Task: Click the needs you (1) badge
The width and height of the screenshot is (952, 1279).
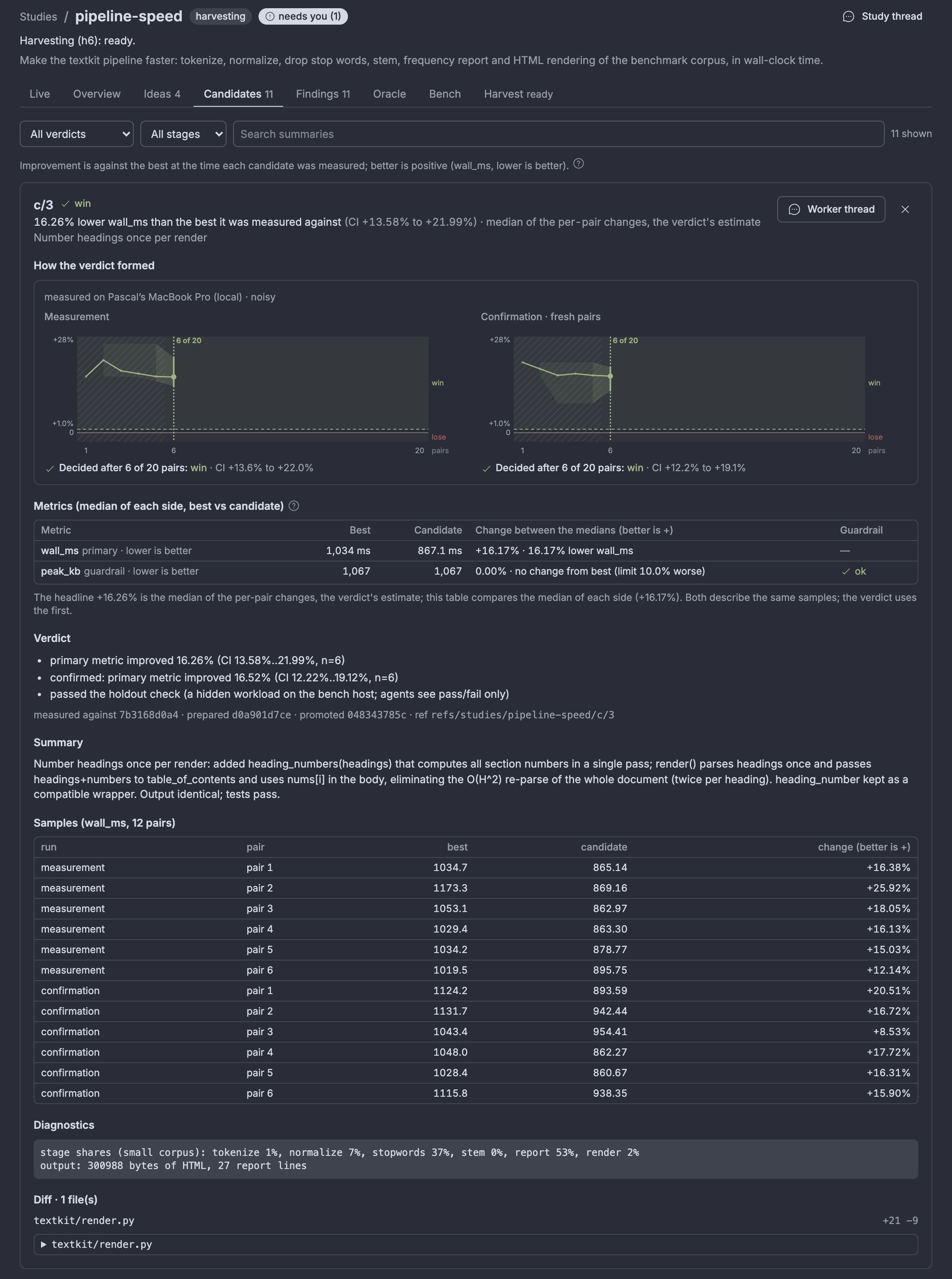Action: [x=303, y=16]
